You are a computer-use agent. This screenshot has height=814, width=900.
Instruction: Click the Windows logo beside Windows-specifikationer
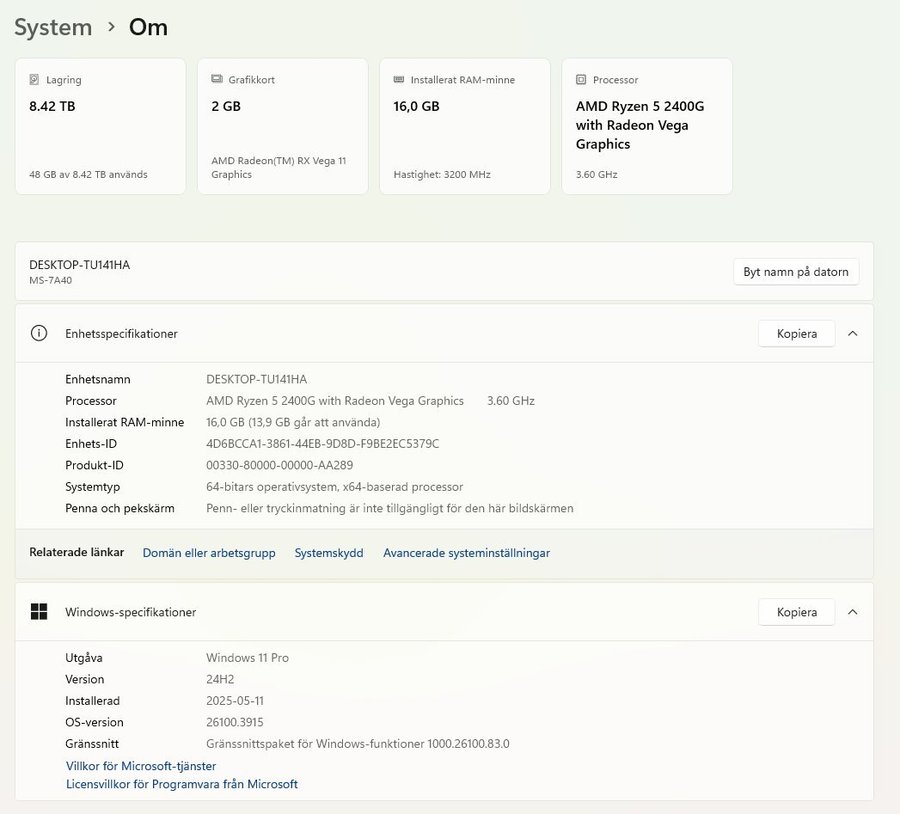tap(39, 611)
